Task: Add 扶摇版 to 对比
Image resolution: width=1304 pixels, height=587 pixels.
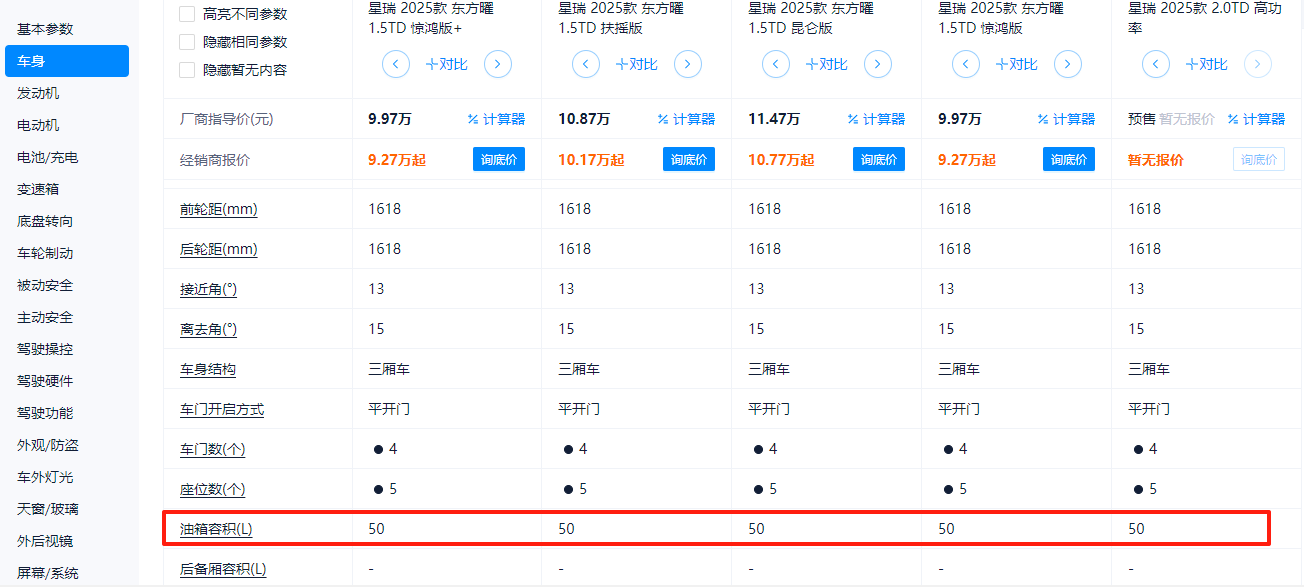Action: point(637,65)
